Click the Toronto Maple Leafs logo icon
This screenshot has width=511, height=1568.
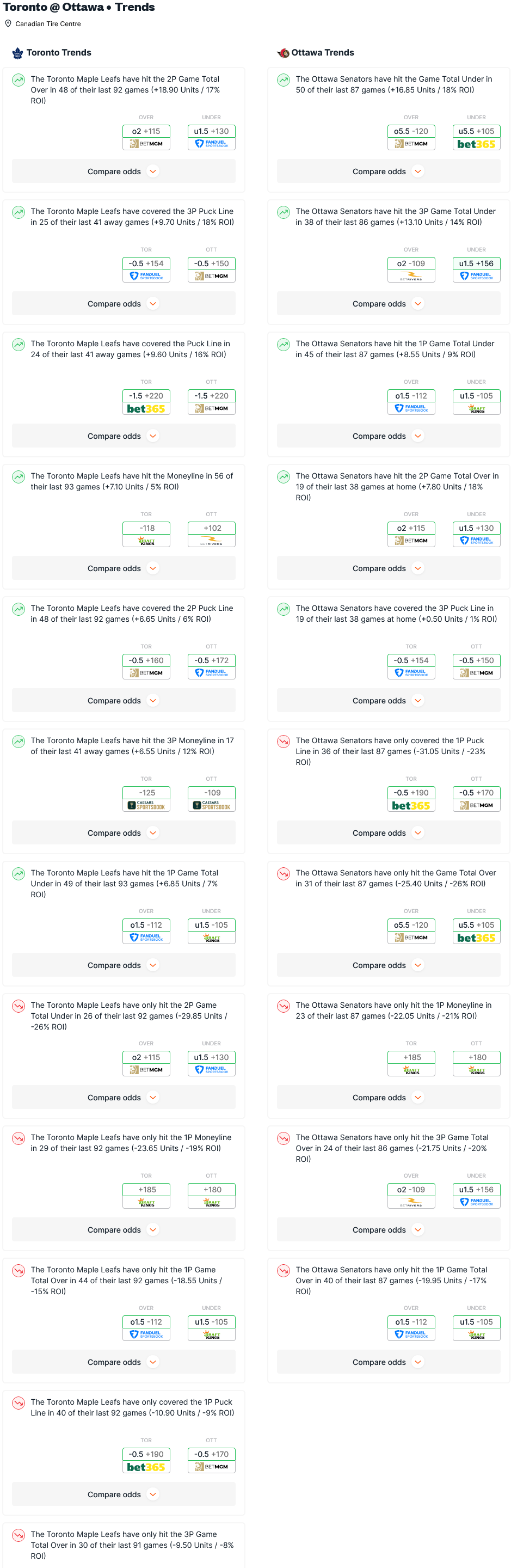(17, 53)
